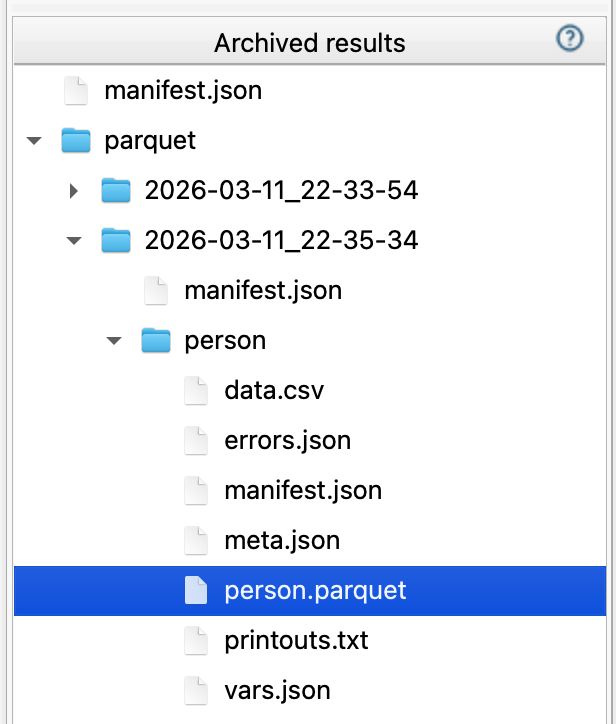Select meta.json in the tree
The height and width of the screenshot is (724, 616).
coord(282,540)
